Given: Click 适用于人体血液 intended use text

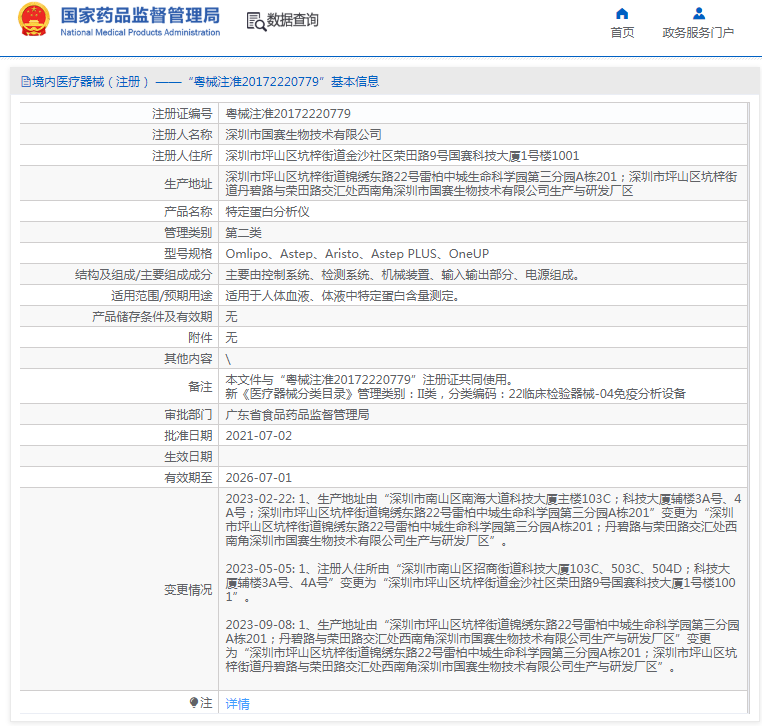Looking at the screenshot, I should pyautogui.click(x=343, y=295).
